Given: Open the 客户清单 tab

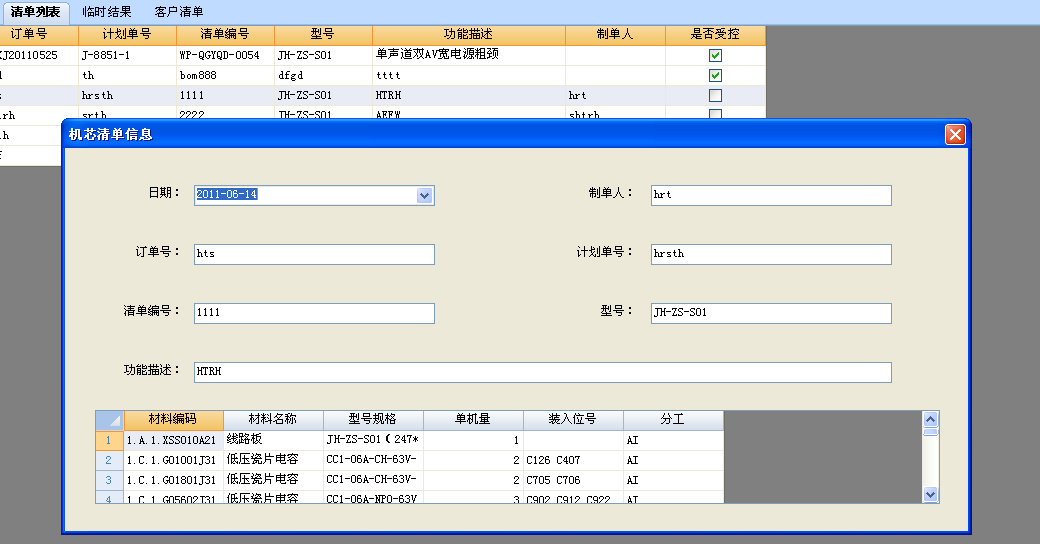Looking at the screenshot, I should (179, 12).
